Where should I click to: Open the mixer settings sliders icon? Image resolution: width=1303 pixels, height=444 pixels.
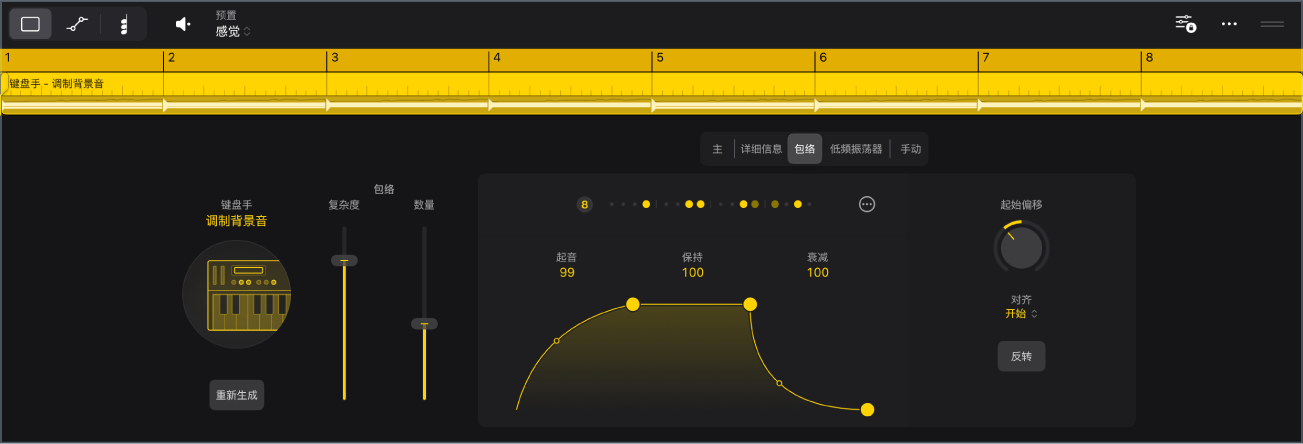(1185, 23)
